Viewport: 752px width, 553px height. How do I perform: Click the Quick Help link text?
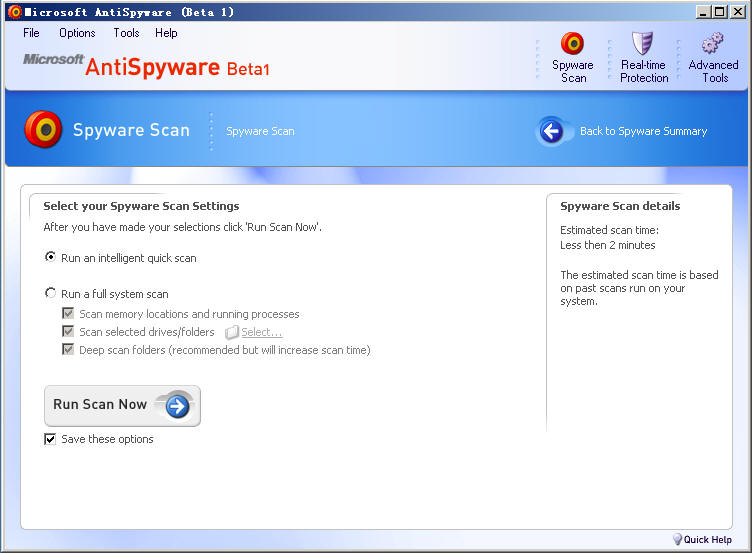[707, 540]
